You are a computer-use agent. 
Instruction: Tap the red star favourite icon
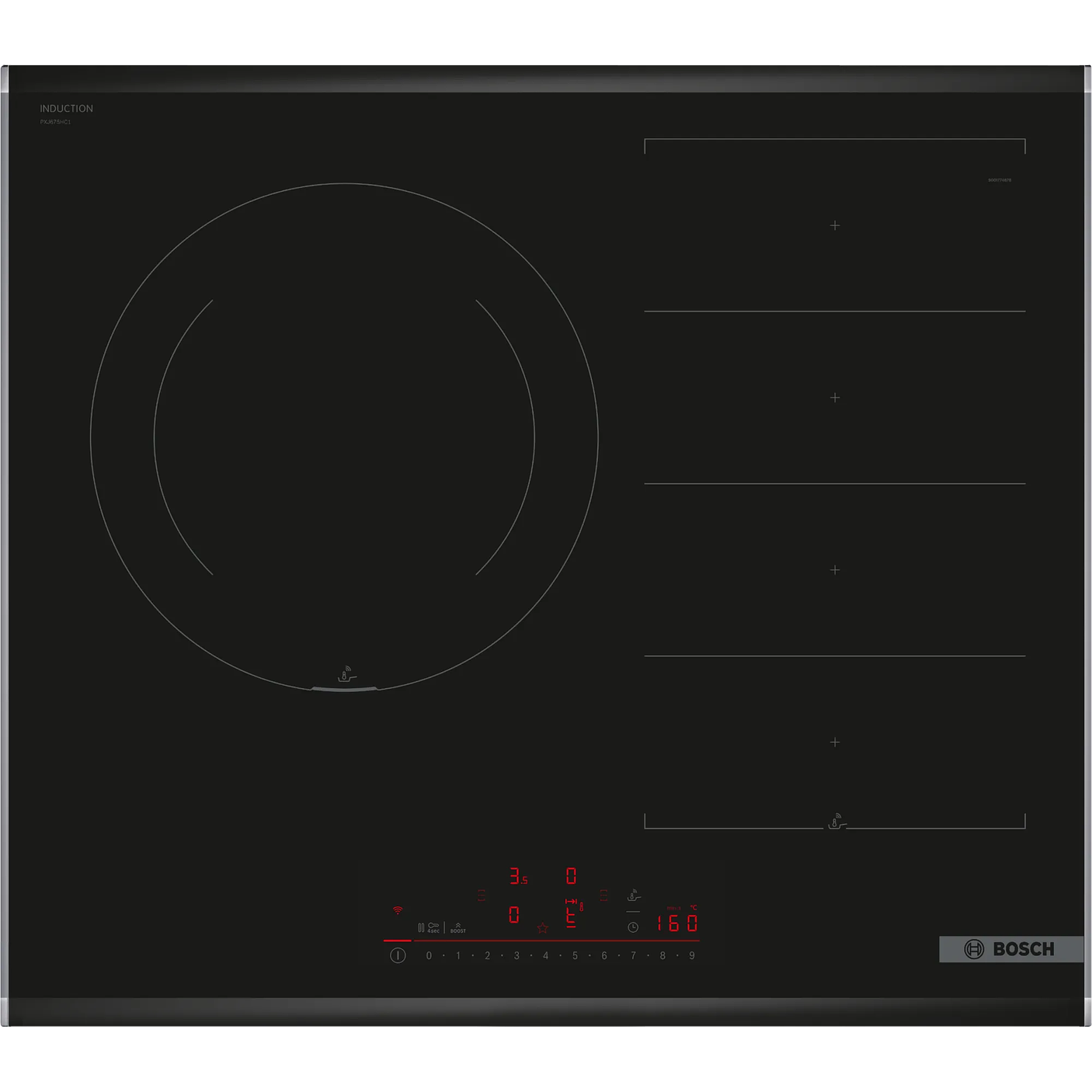[542, 928]
